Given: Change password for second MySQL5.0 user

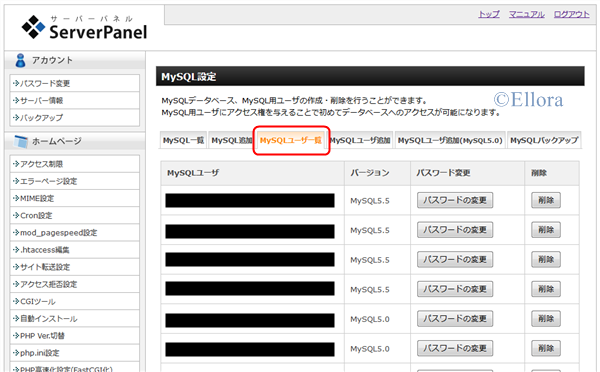Looking at the screenshot, I should [x=455, y=348].
